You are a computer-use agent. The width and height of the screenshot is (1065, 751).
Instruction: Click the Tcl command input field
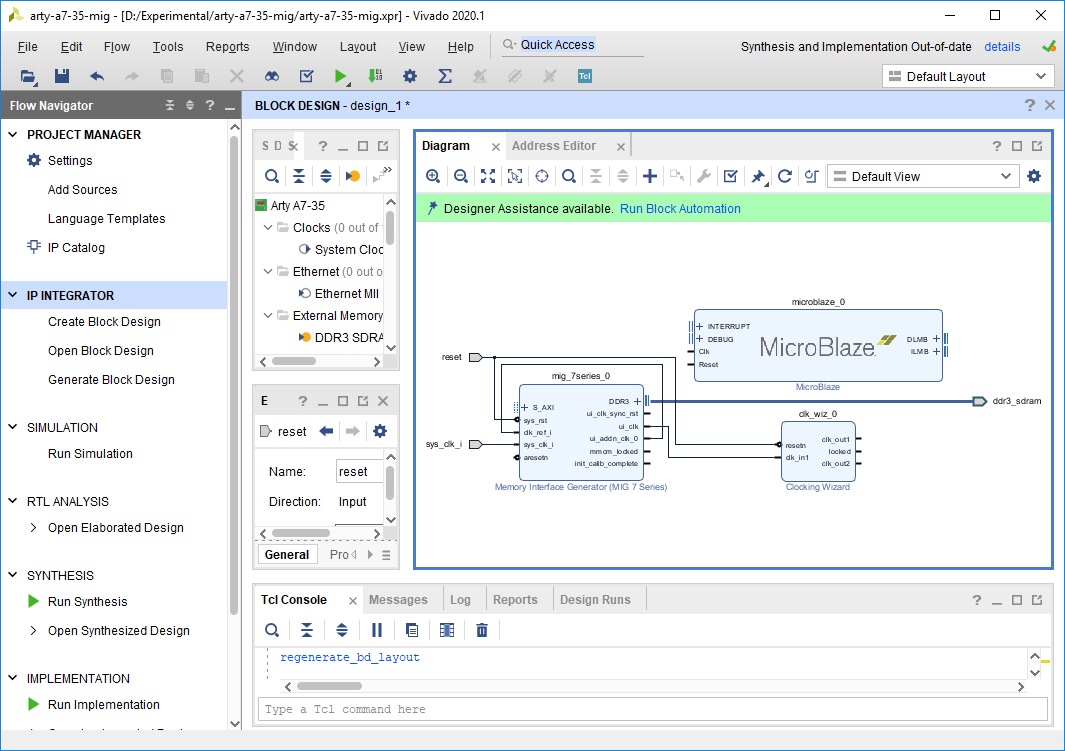[653, 709]
